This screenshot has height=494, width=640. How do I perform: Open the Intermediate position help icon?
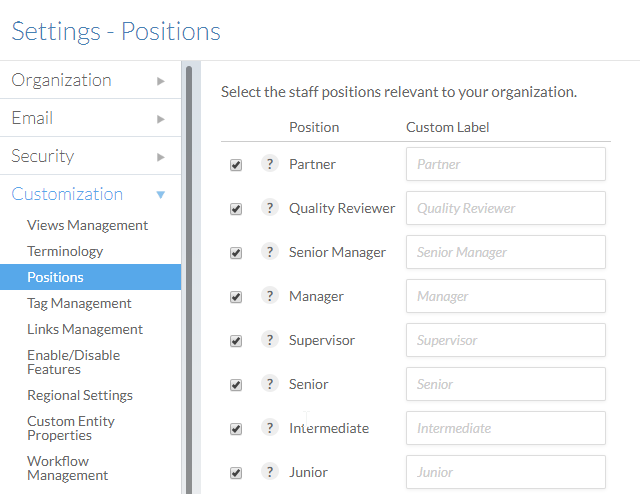pos(269,428)
